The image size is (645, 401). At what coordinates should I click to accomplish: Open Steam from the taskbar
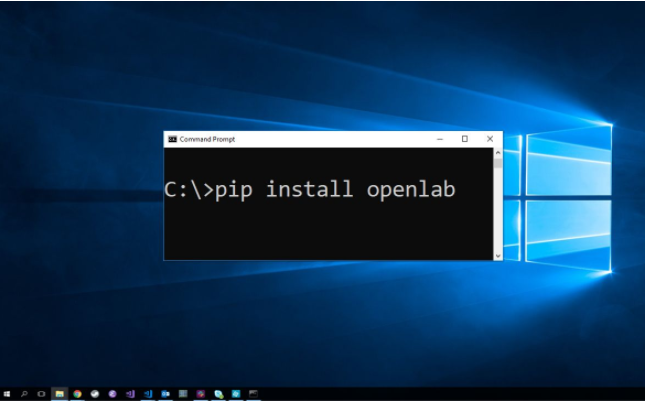[x=95, y=394]
